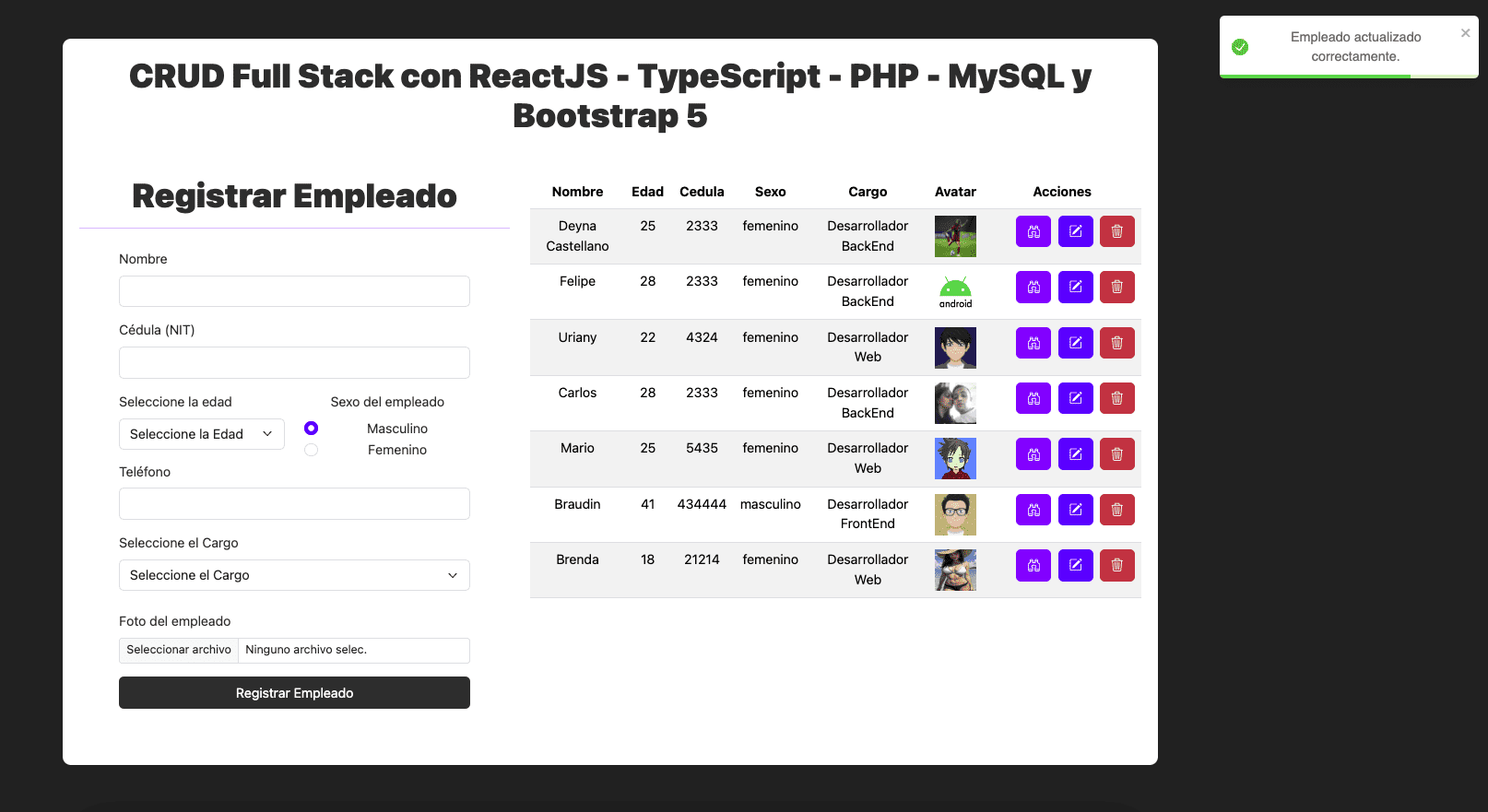
Task: View details for Braudin
Action: [1033, 510]
